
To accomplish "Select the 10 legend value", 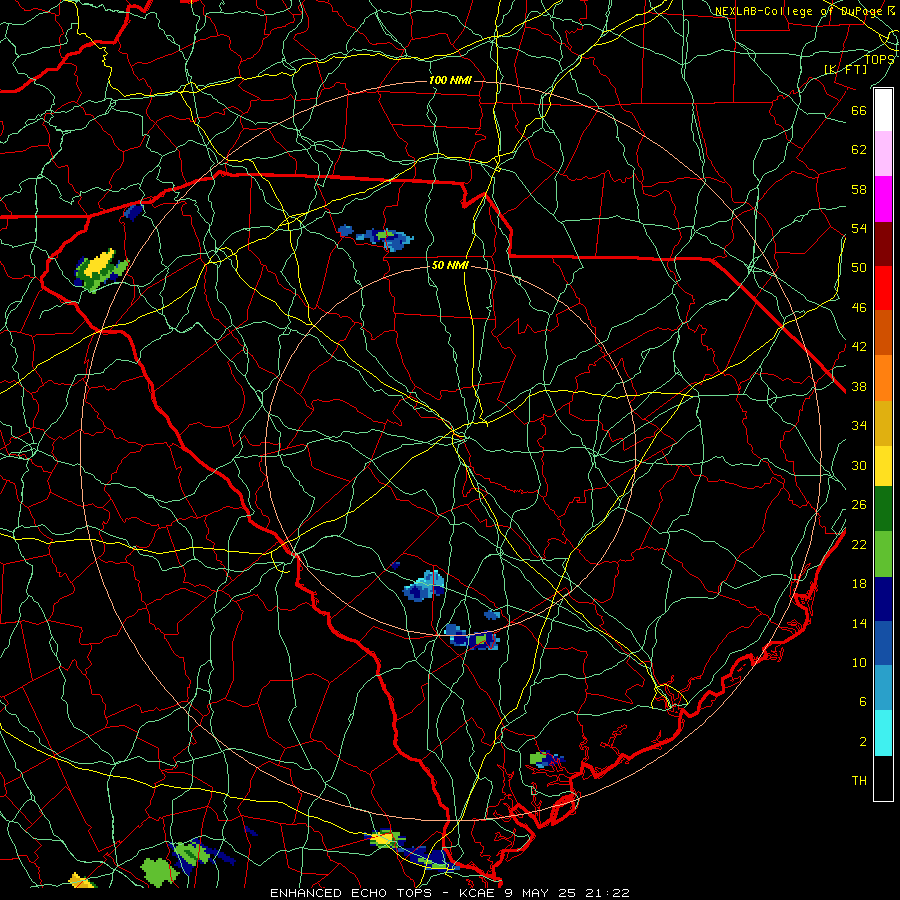I will pos(859,663).
